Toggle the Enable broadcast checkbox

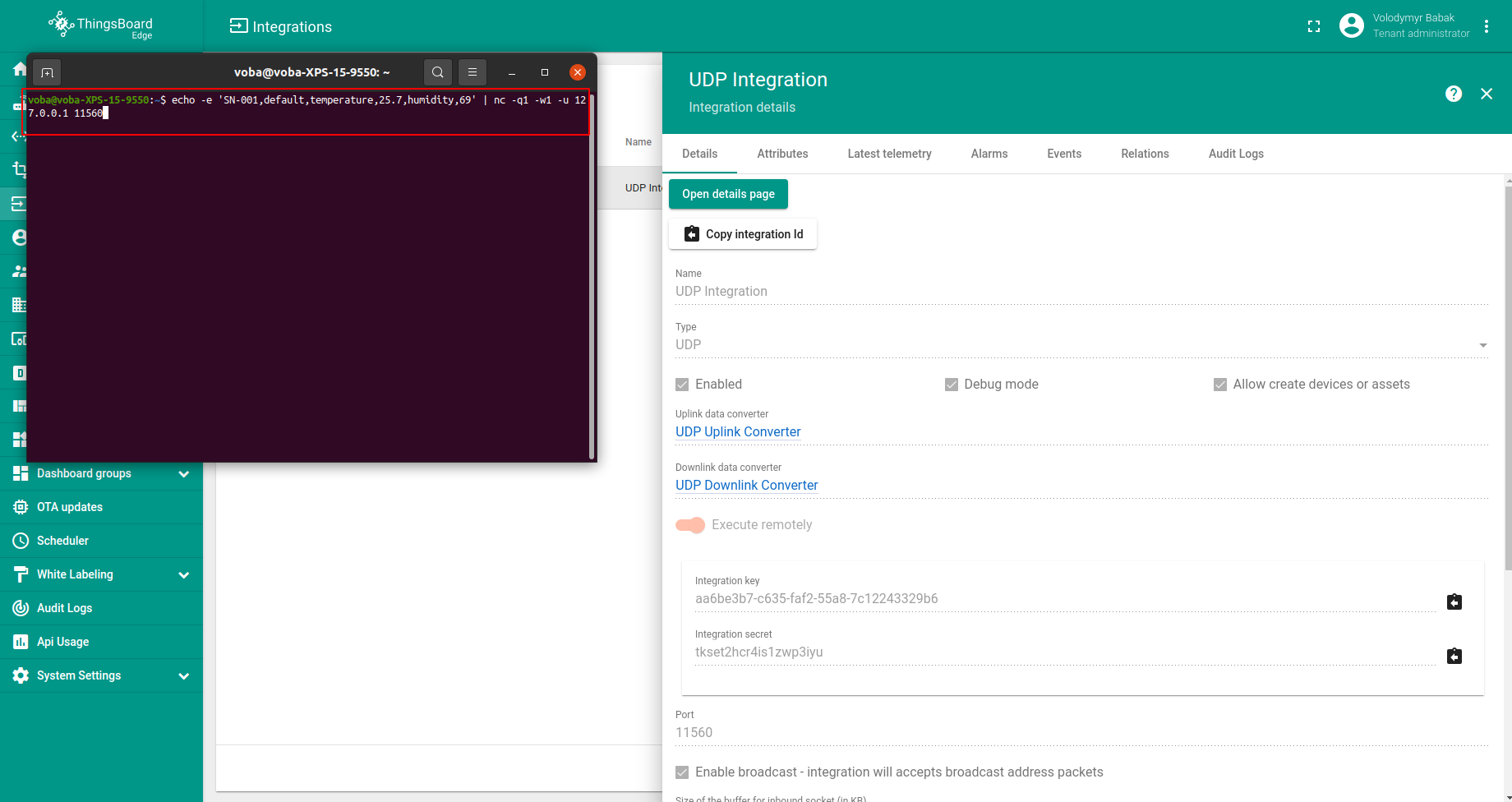(682, 772)
